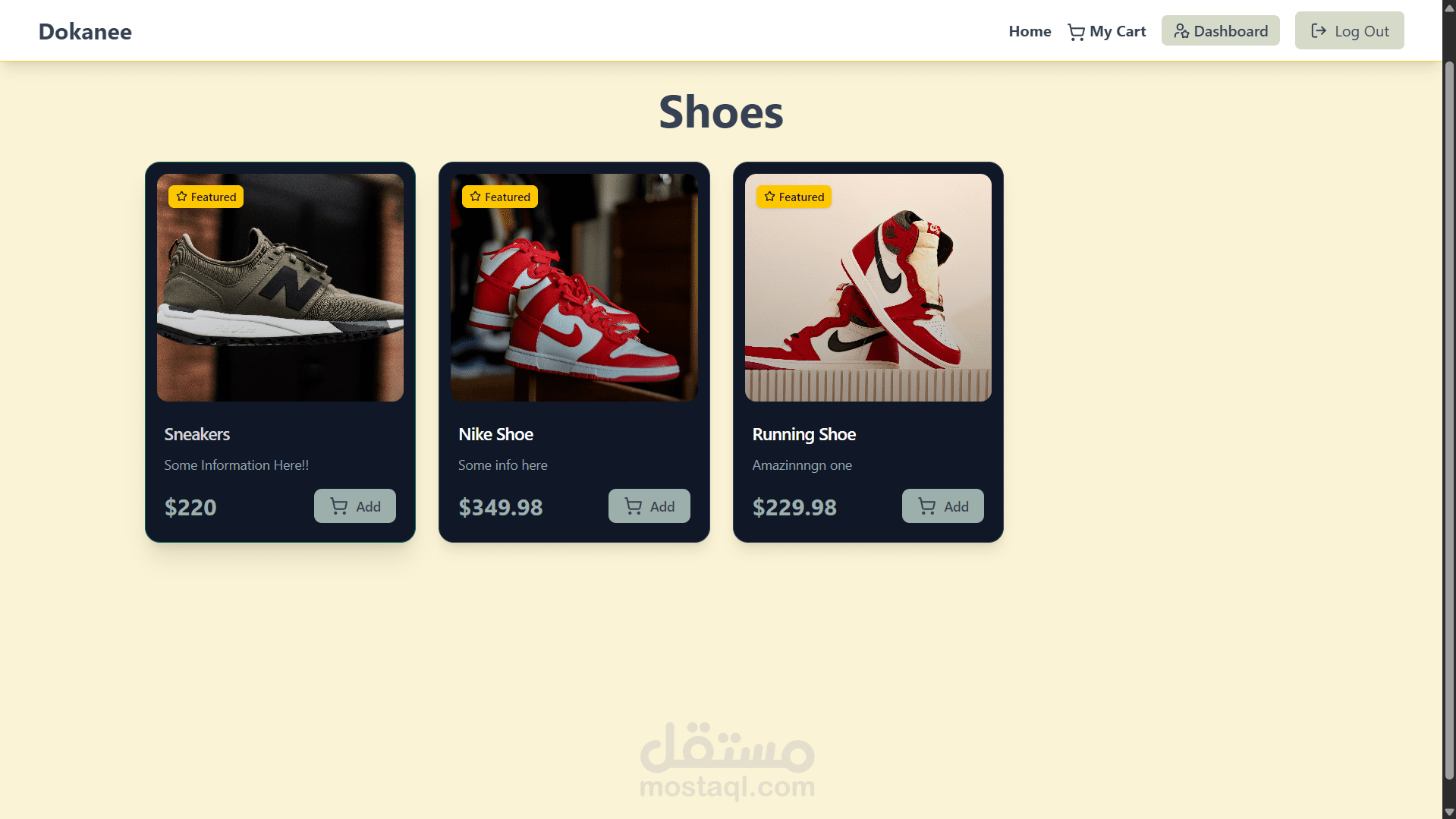
Task: Go to the Home page link
Action: (x=1030, y=31)
